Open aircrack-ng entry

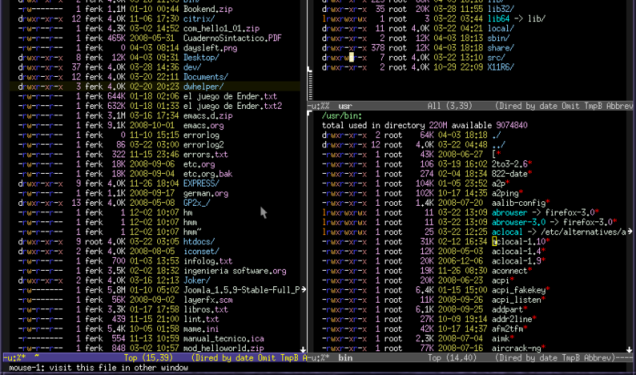516,348
